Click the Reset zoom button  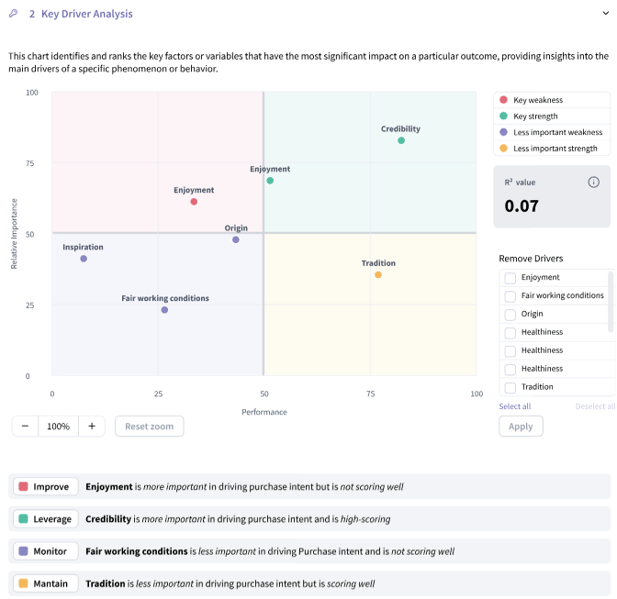click(150, 426)
